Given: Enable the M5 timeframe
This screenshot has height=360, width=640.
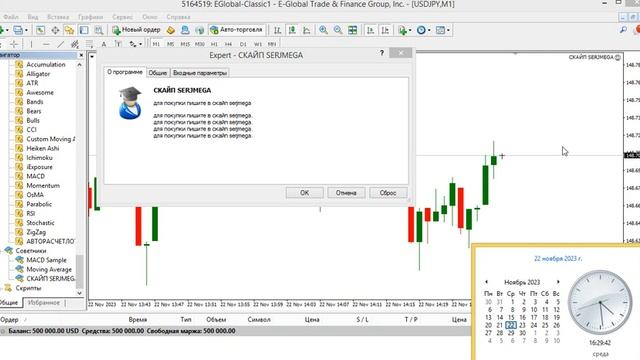Looking at the screenshot, I should coord(171,44).
